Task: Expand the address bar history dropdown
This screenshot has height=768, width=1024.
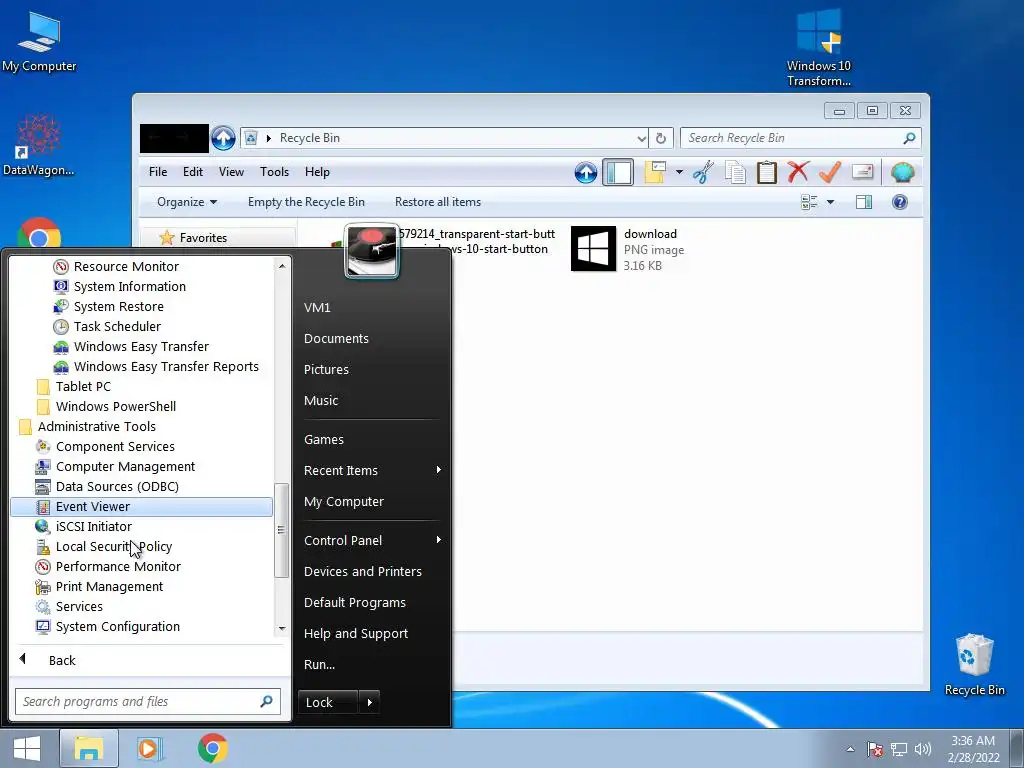Action: (641, 138)
